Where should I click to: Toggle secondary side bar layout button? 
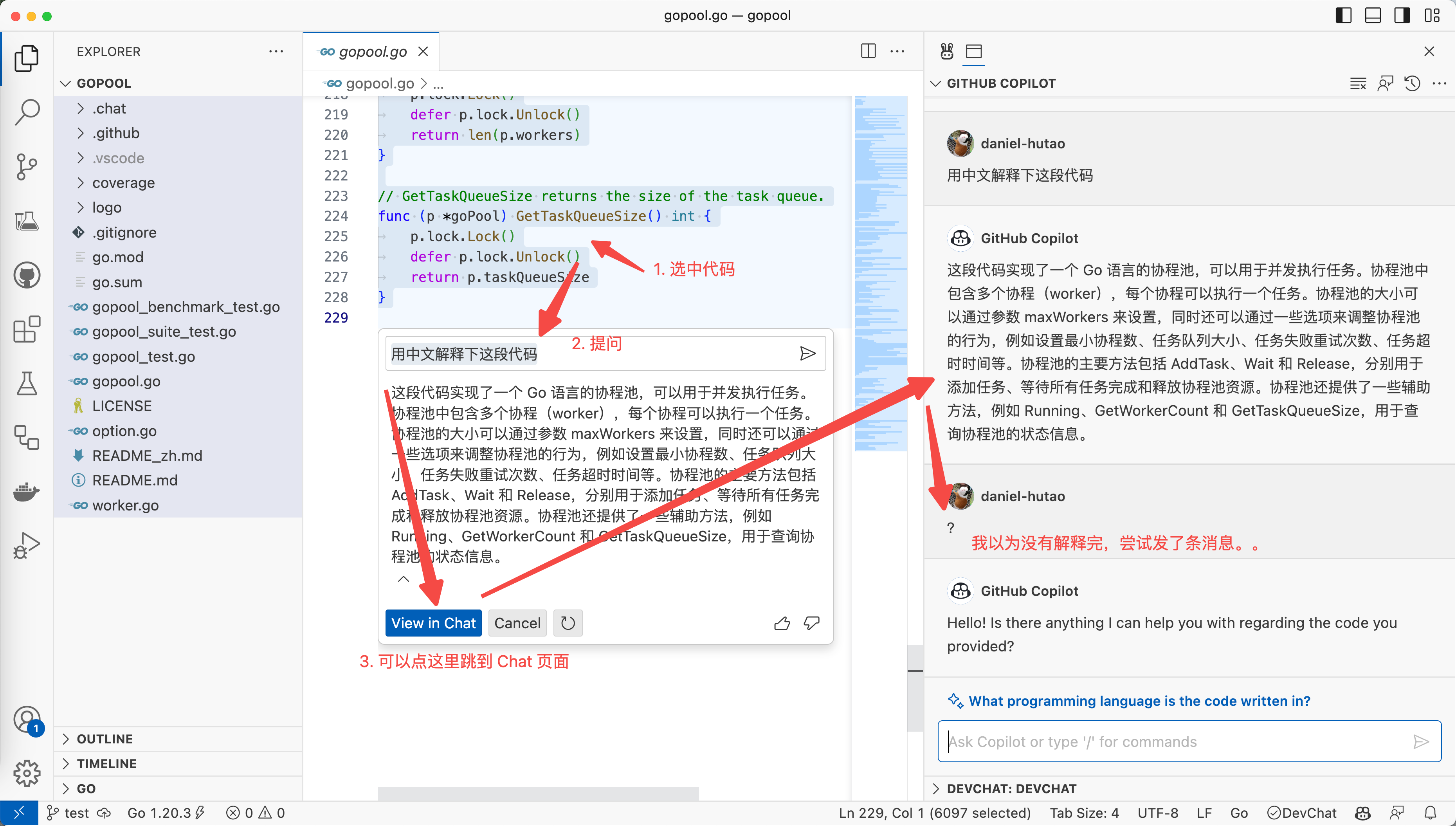tap(1402, 15)
